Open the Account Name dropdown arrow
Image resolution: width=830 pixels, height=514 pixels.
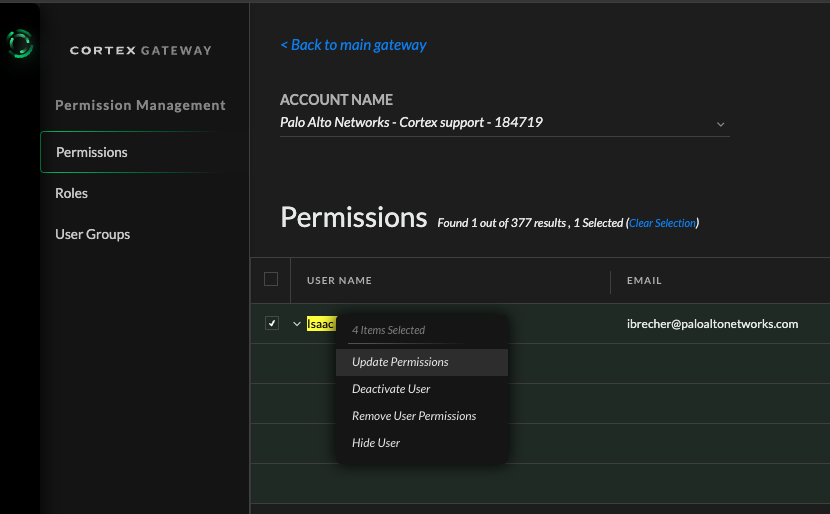pos(720,124)
